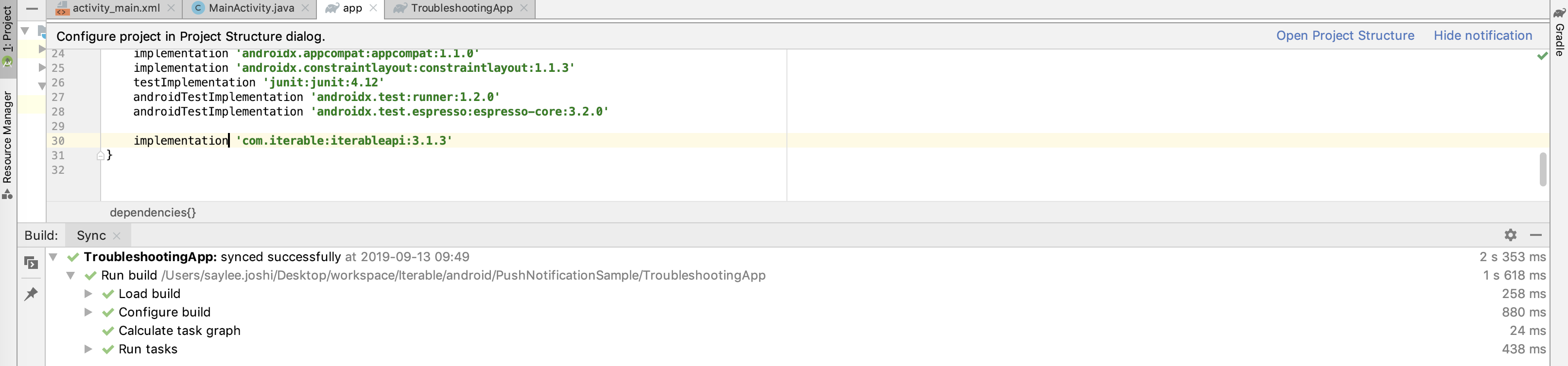The width and height of the screenshot is (1568, 366).
Task: Click the green inspection checkmark indicator
Action: [x=1542, y=56]
